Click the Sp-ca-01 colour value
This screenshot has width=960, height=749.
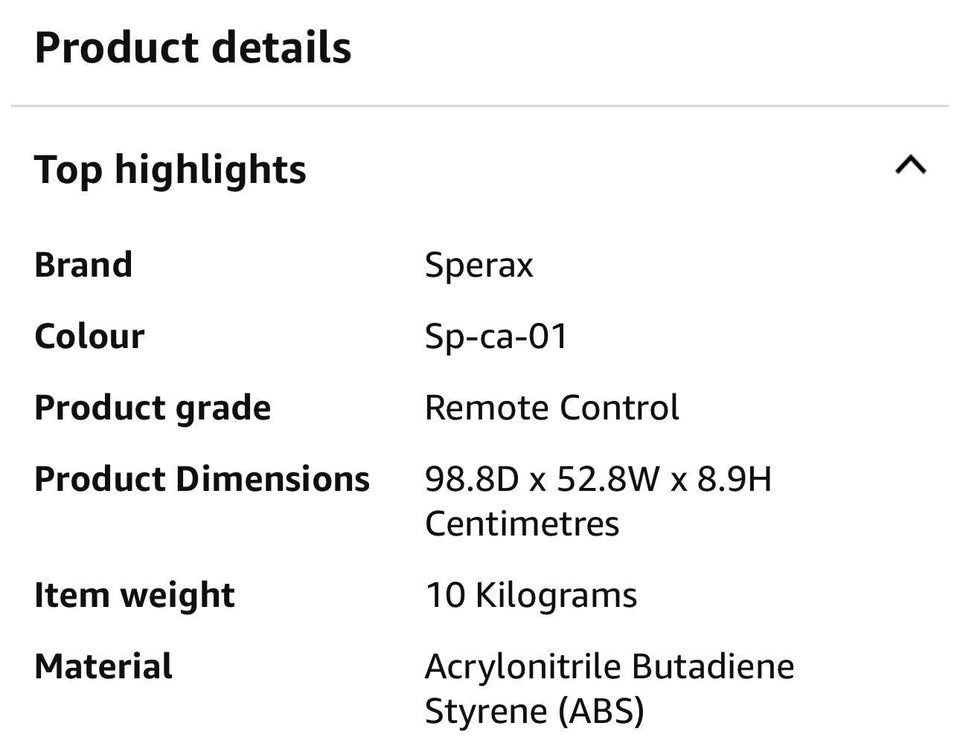pyautogui.click(x=496, y=336)
